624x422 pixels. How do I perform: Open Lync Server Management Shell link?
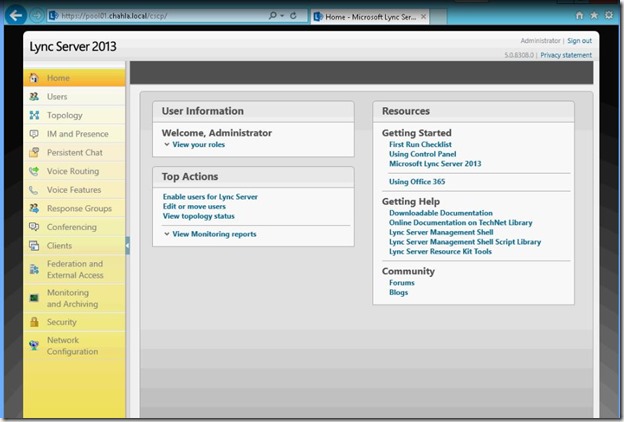coord(441,232)
